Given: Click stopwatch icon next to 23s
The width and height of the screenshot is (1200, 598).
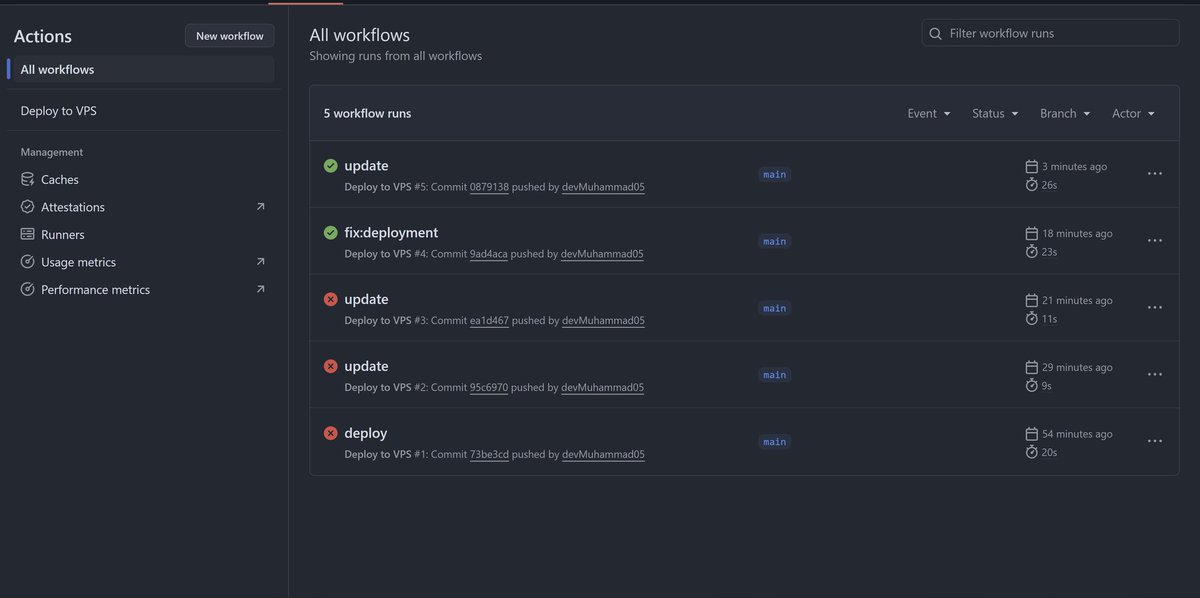Looking at the screenshot, I should 1032,252.
